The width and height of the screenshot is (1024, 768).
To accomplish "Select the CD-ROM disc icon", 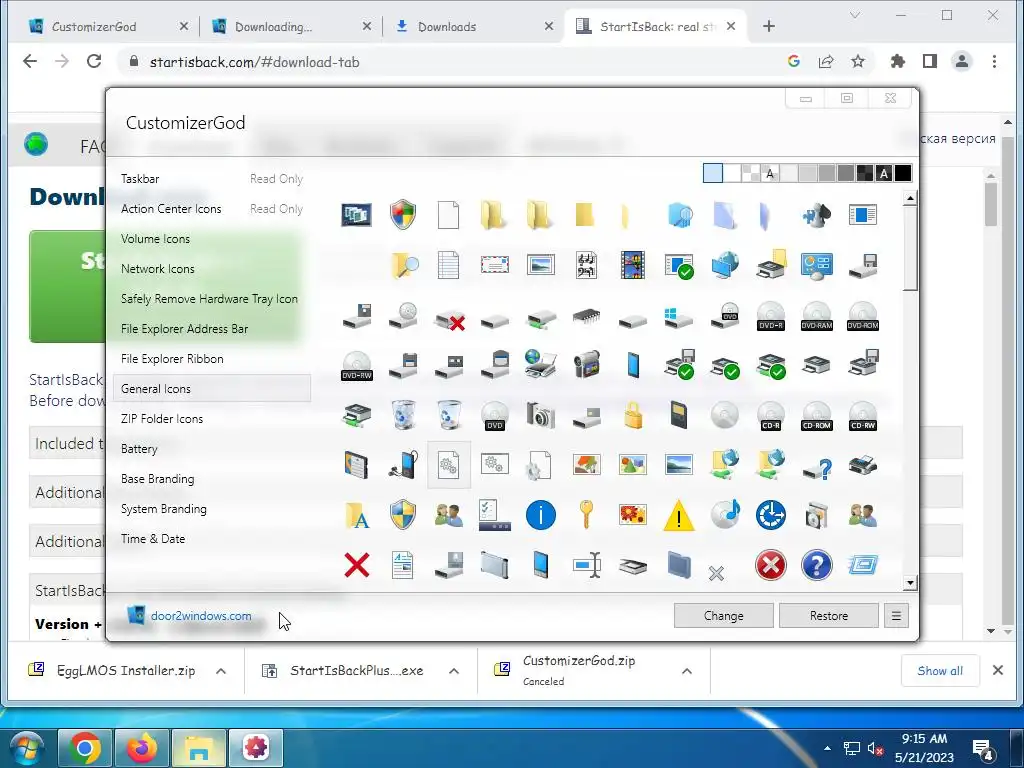I will pyautogui.click(x=816, y=416).
